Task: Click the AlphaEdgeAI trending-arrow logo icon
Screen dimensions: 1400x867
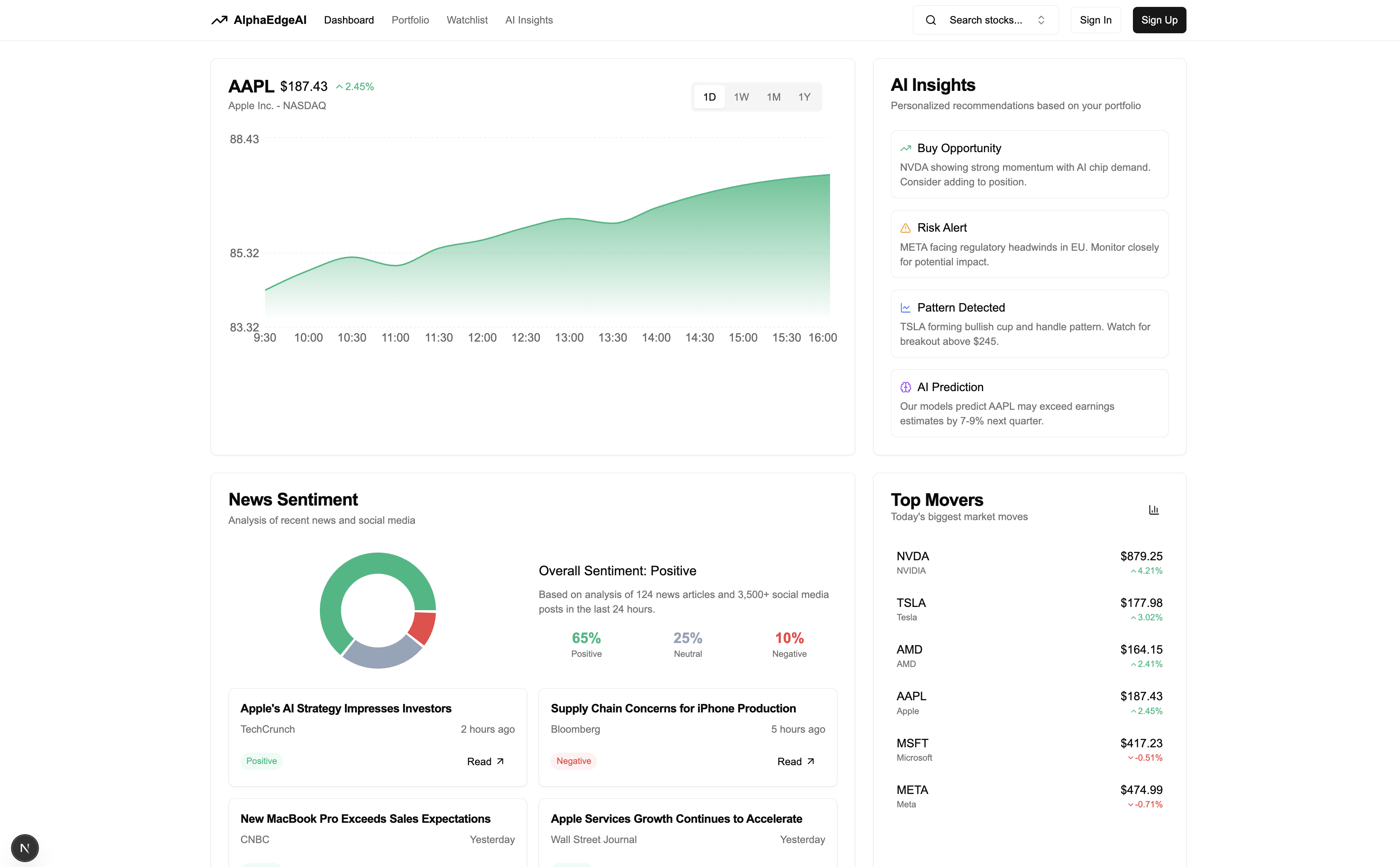Action: [220, 19]
